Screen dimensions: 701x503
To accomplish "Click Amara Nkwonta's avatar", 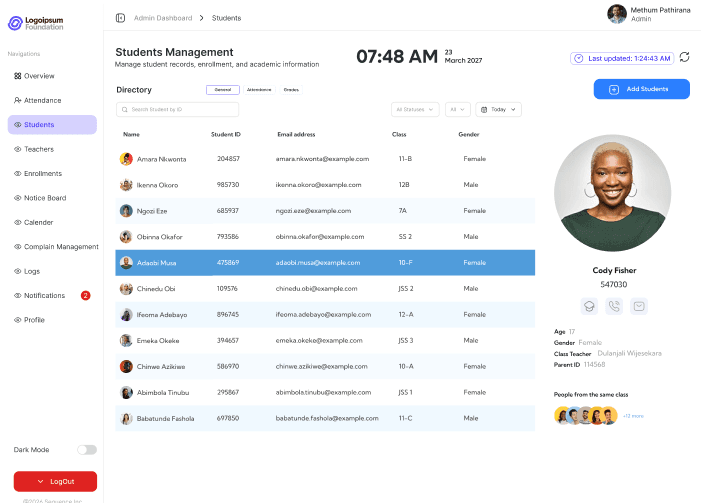I will click(x=126, y=159).
